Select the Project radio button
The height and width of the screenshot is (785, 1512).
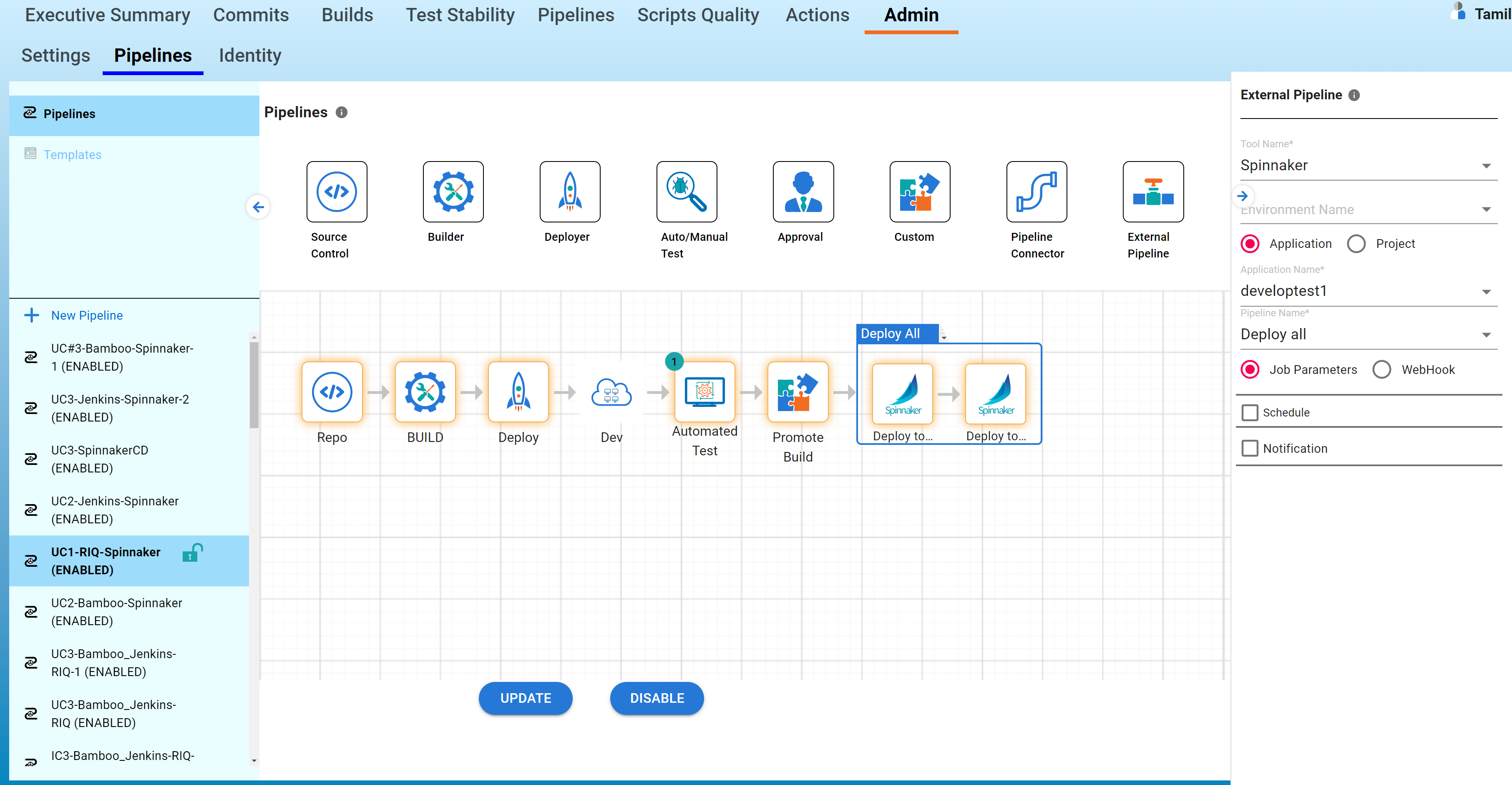pos(1356,244)
